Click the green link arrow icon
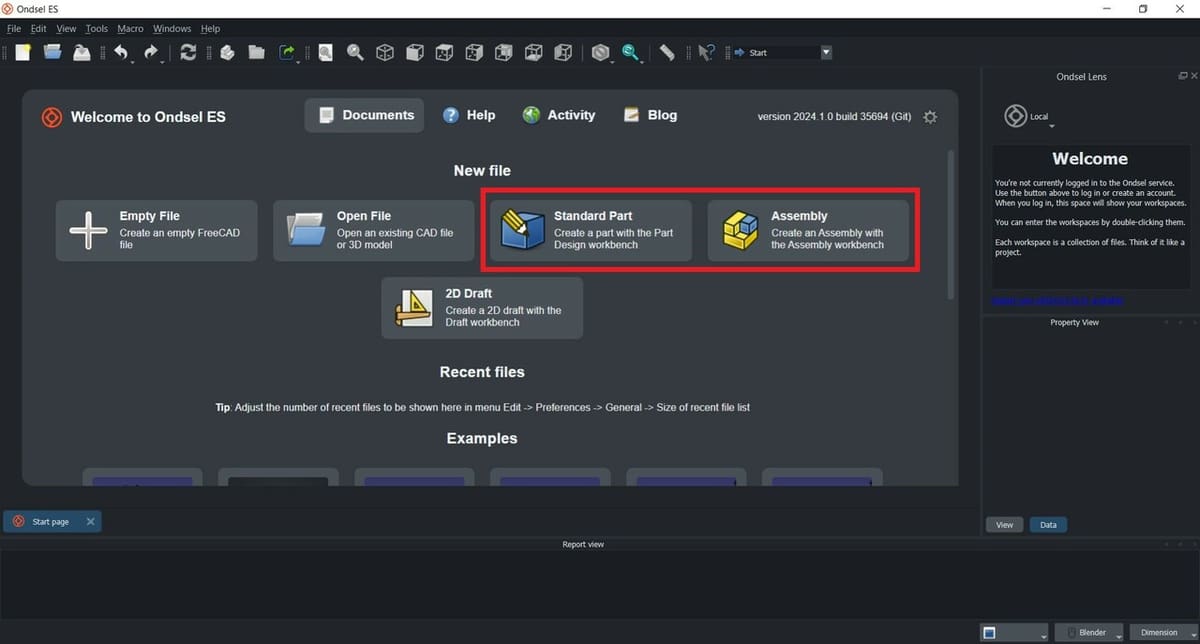1200x644 pixels. coord(287,53)
